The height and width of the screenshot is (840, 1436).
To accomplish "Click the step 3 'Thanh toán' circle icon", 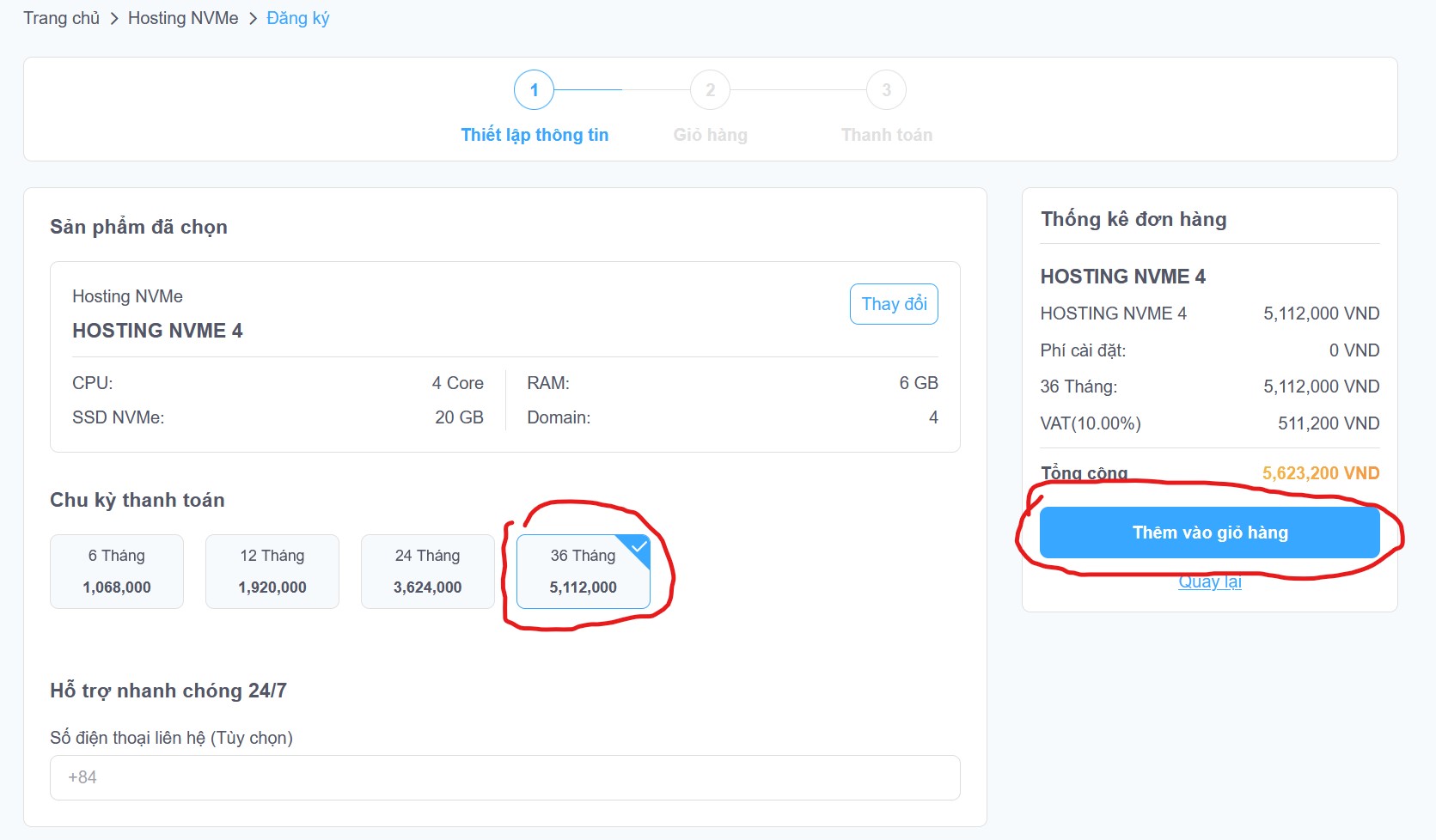I will (x=886, y=88).
